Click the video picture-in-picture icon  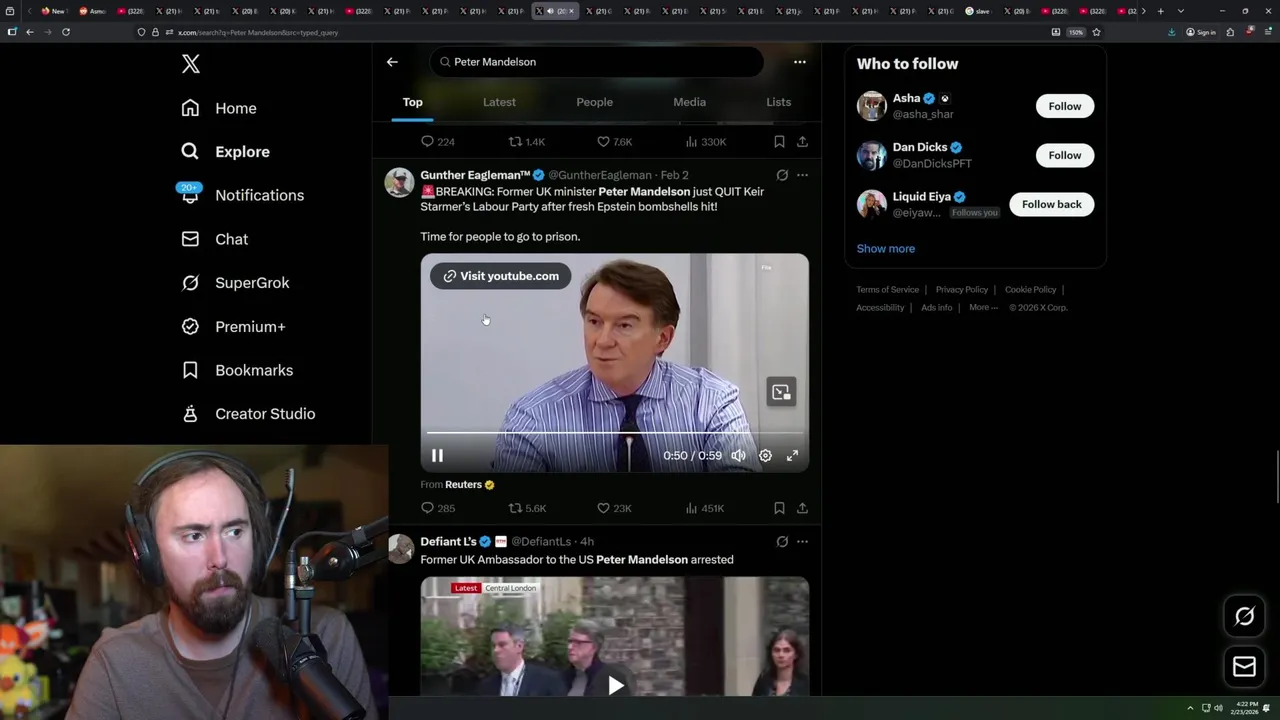point(781,392)
